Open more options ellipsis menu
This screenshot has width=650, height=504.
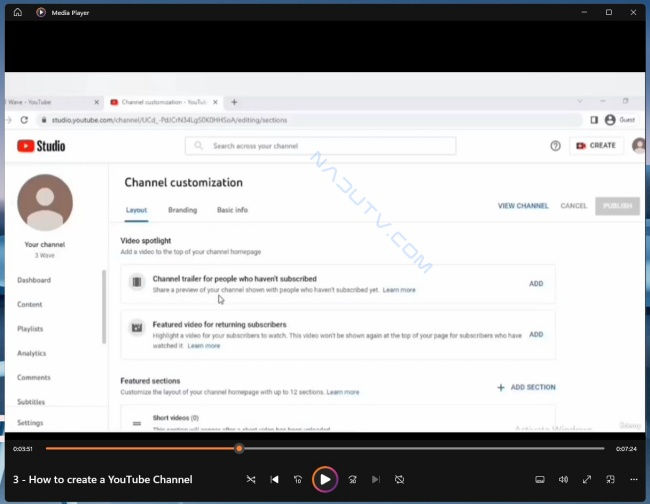tap(634, 480)
